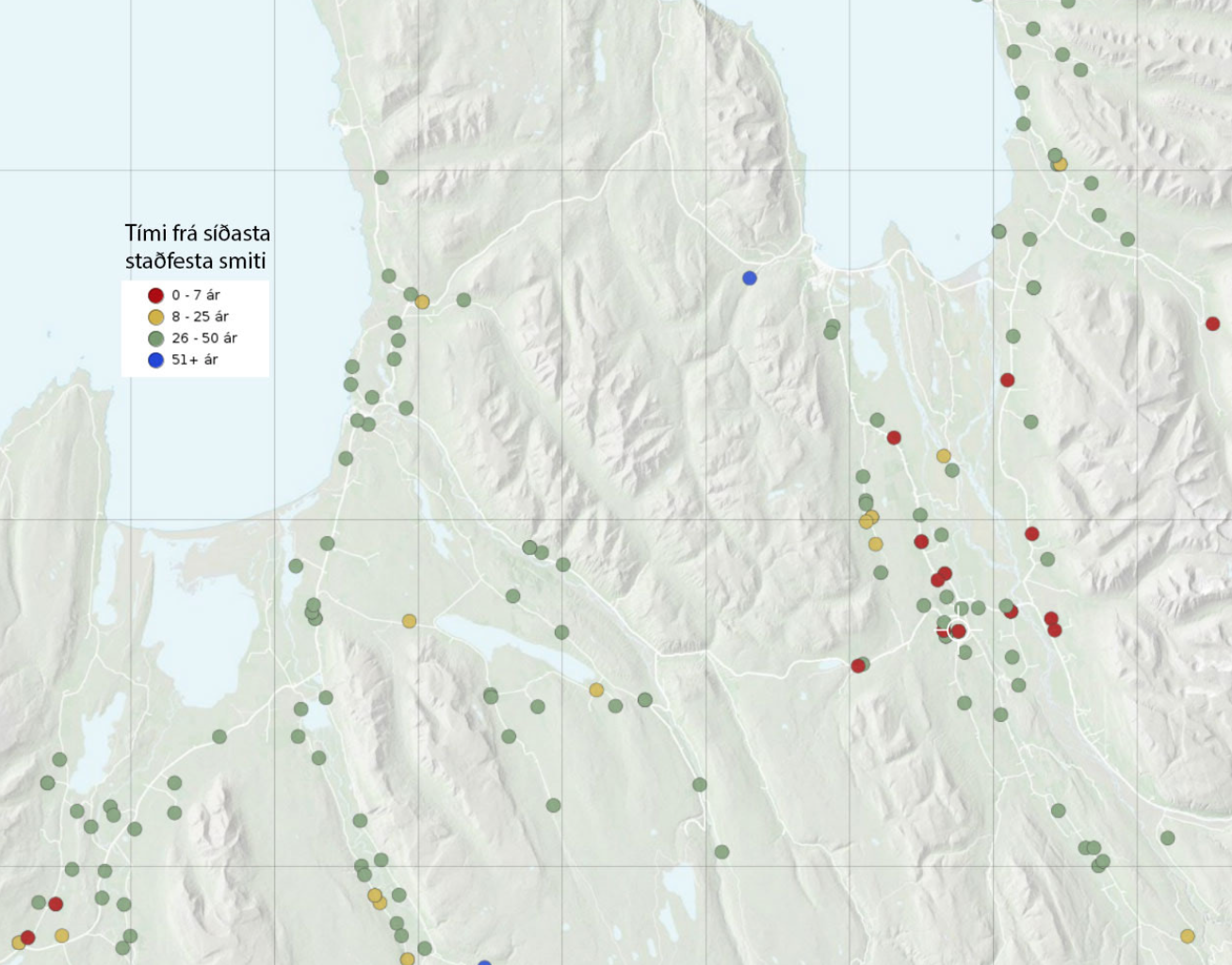Image resolution: width=1232 pixels, height=965 pixels.
Task: Click the partially hidden blue marker at the bottom edge
Action: click(x=484, y=962)
